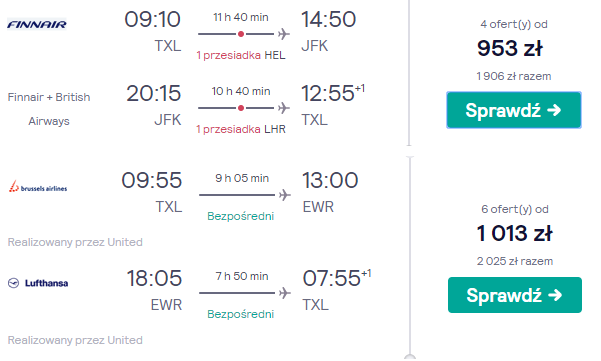The height and width of the screenshot is (361, 601).
Task: Click the '4 ofert(y) od' text
Action: click(514, 24)
